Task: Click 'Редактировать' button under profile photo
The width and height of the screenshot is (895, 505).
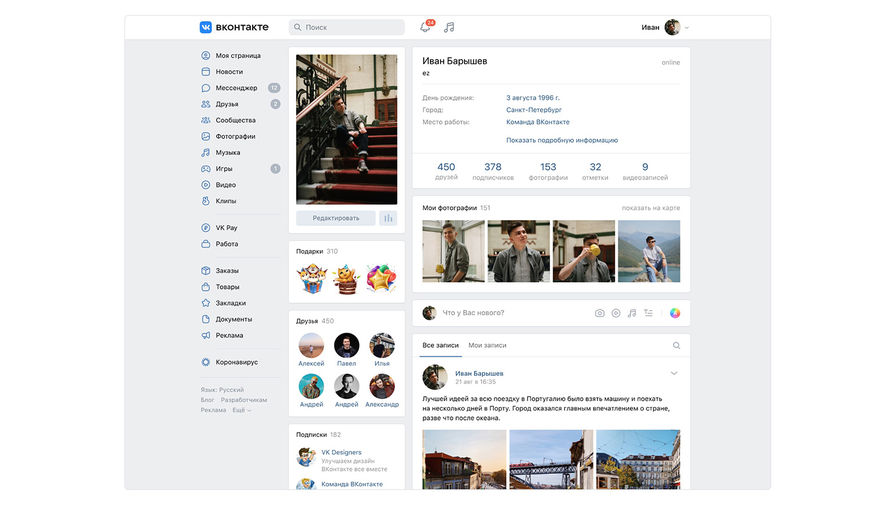Action: tap(336, 218)
